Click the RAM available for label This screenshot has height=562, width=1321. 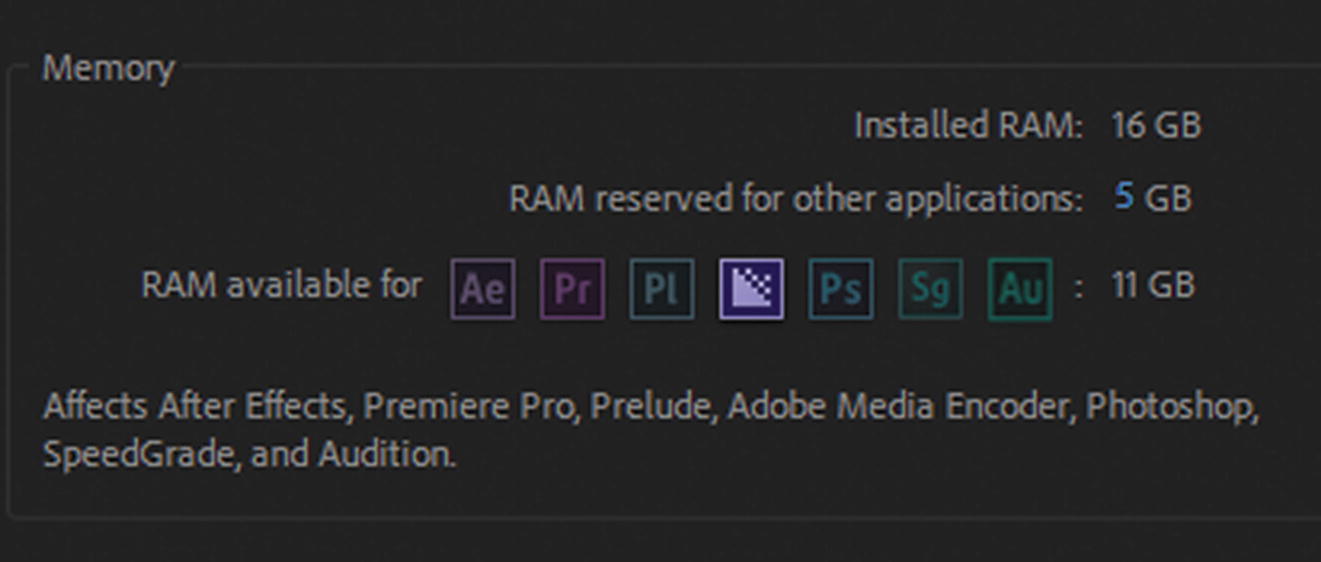click(x=282, y=286)
